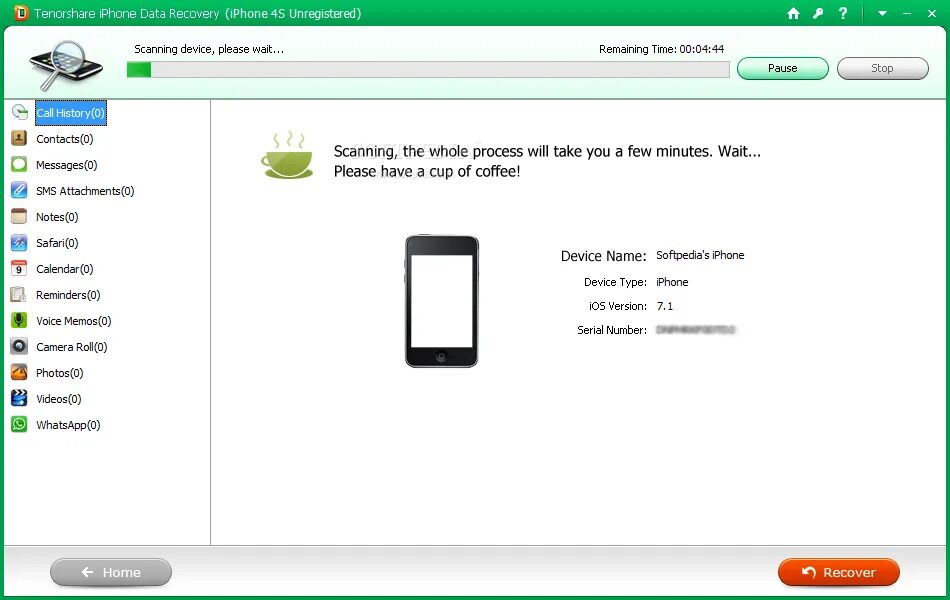Image resolution: width=950 pixels, height=600 pixels.
Task: Stop the scanning process
Action: [883, 68]
